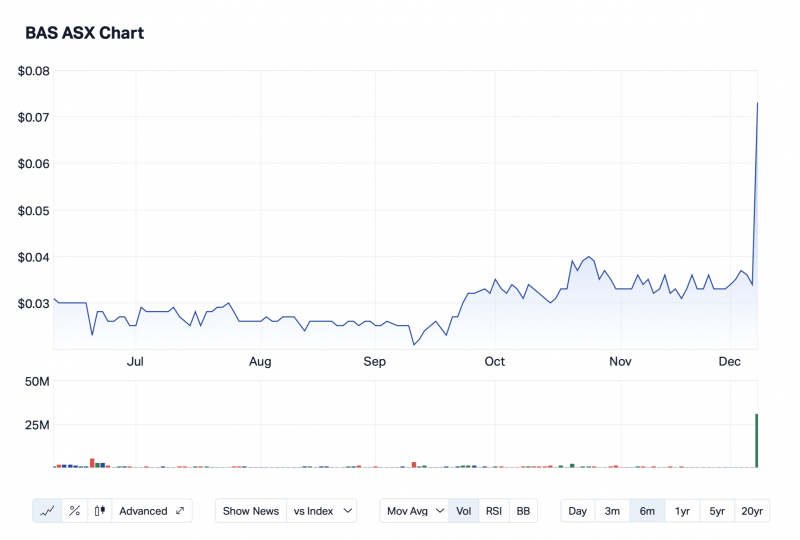Image resolution: width=800 pixels, height=540 pixels.
Task: Switch to percentage chart view icon
Action: 74,511
